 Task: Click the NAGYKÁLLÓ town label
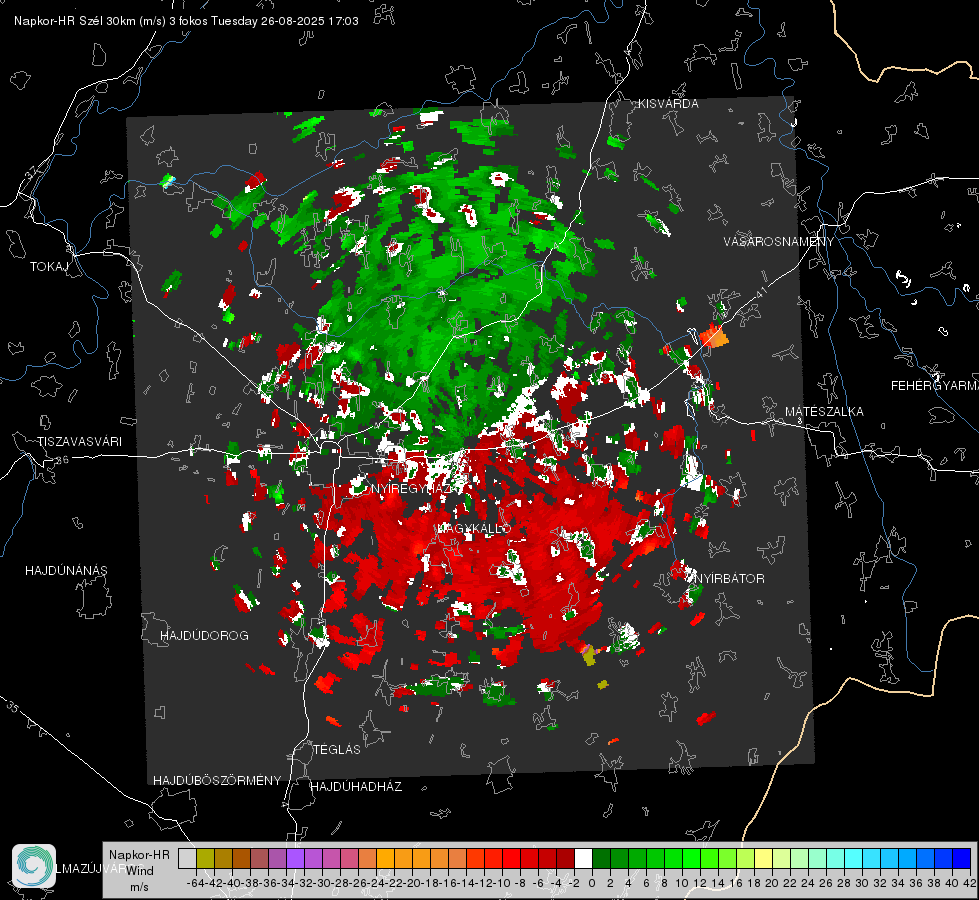click(x=473, y=528)
